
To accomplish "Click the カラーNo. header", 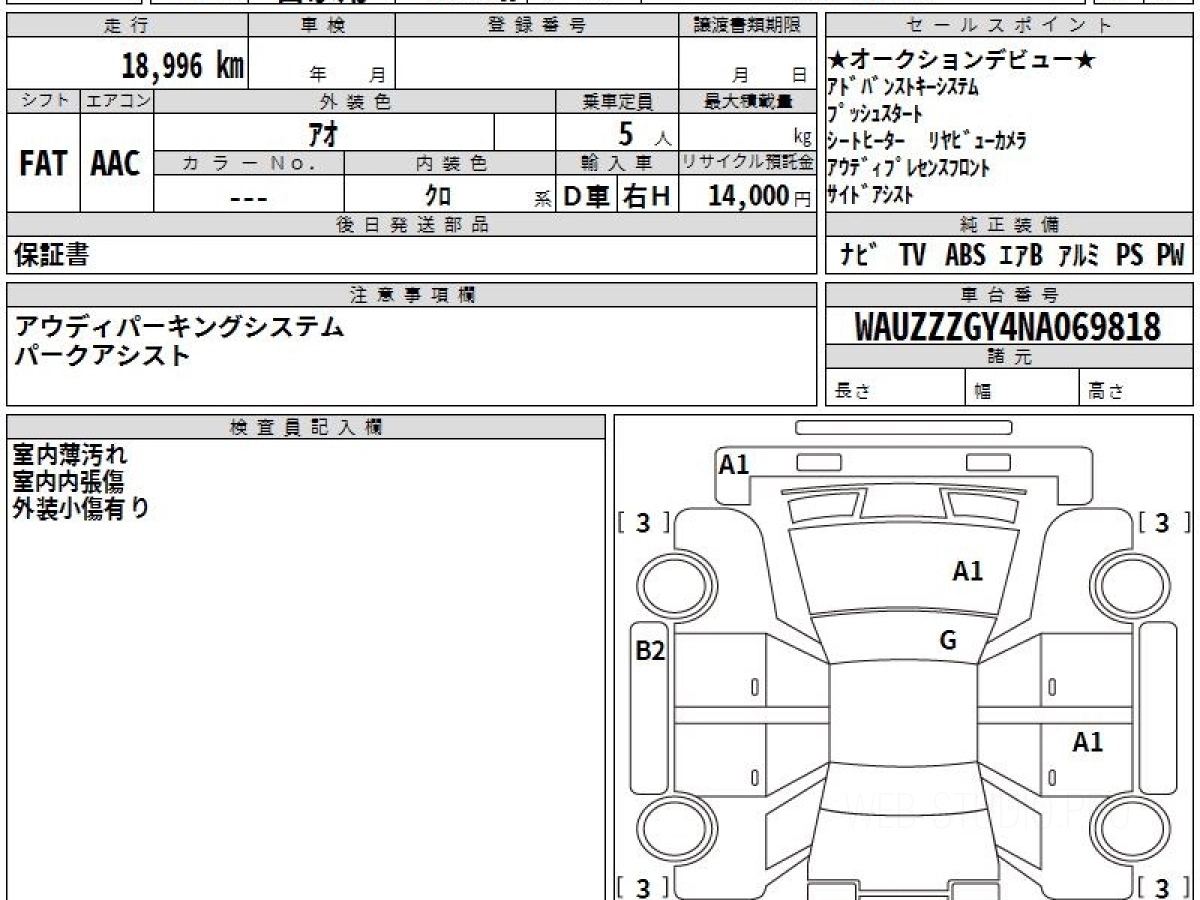I will pyautogui.click(x=249, y=163).
